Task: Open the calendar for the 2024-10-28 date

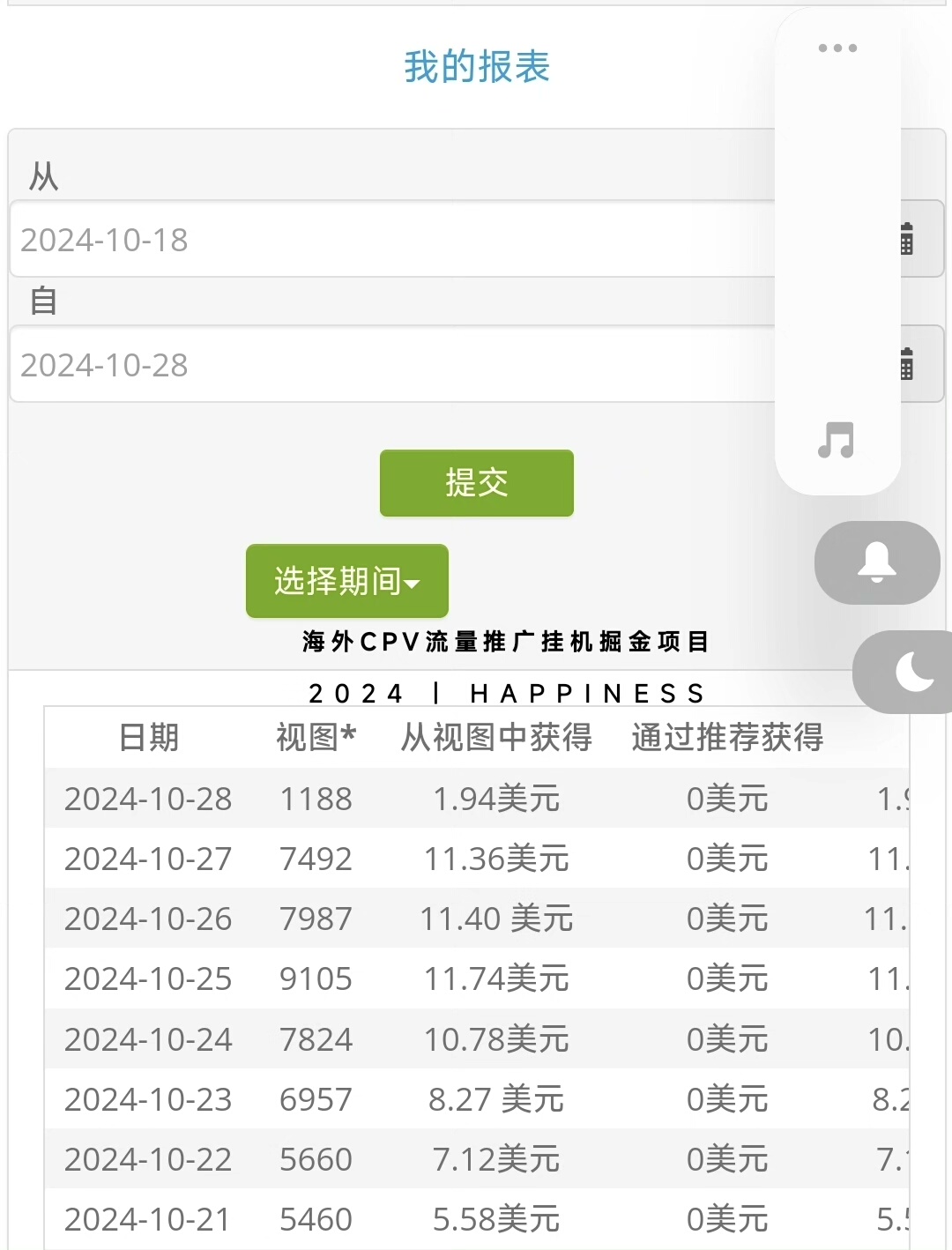Action: 908,364
